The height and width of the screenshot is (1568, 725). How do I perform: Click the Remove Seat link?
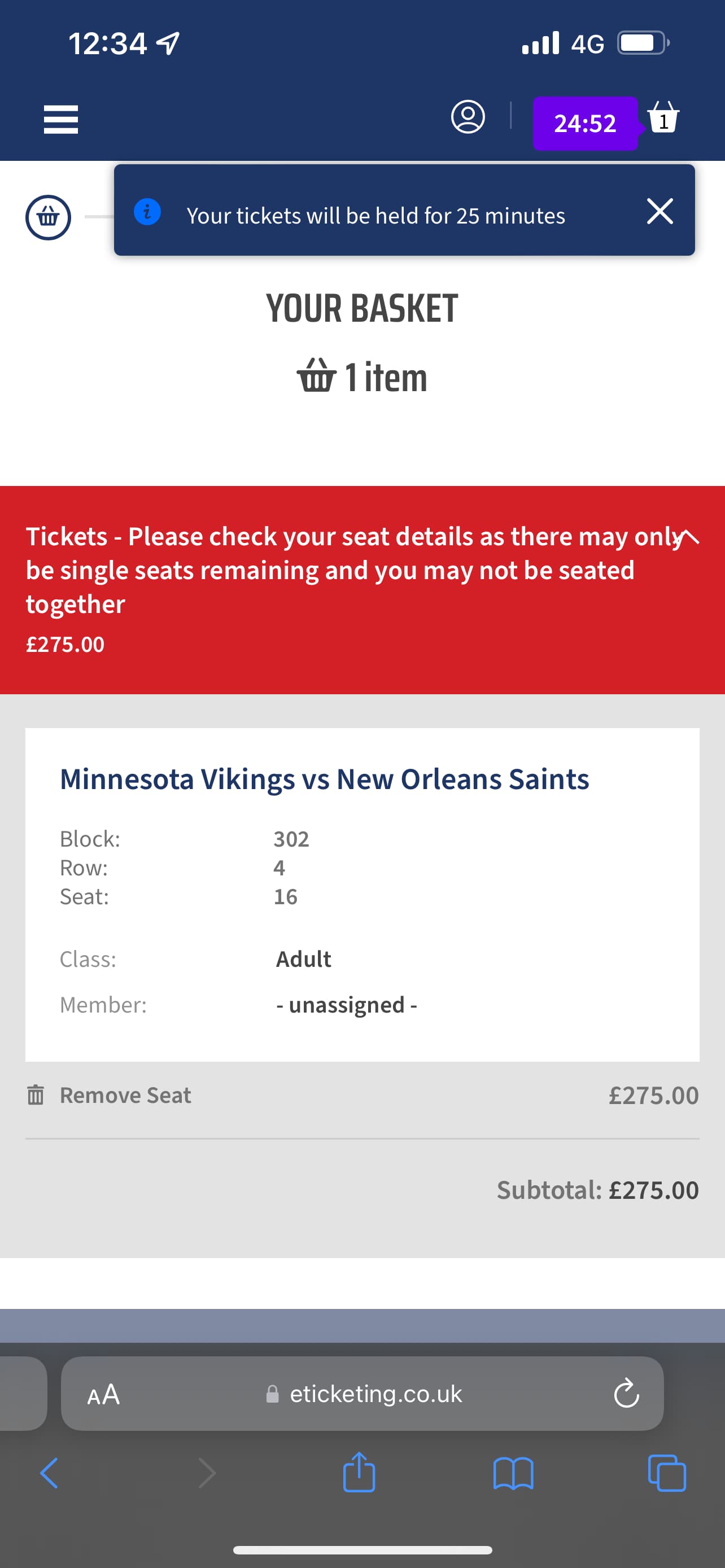125,1095
